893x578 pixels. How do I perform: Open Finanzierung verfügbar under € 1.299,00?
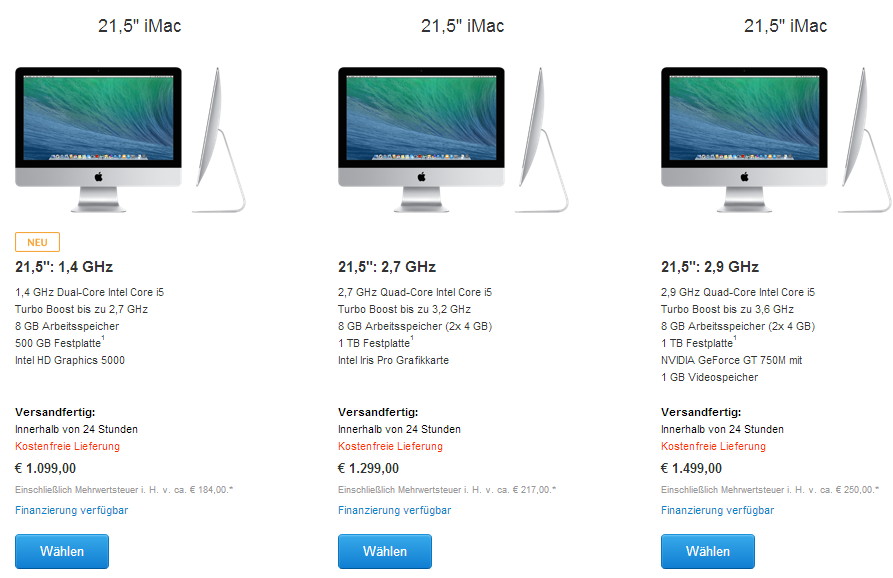(x=394, y=510)
